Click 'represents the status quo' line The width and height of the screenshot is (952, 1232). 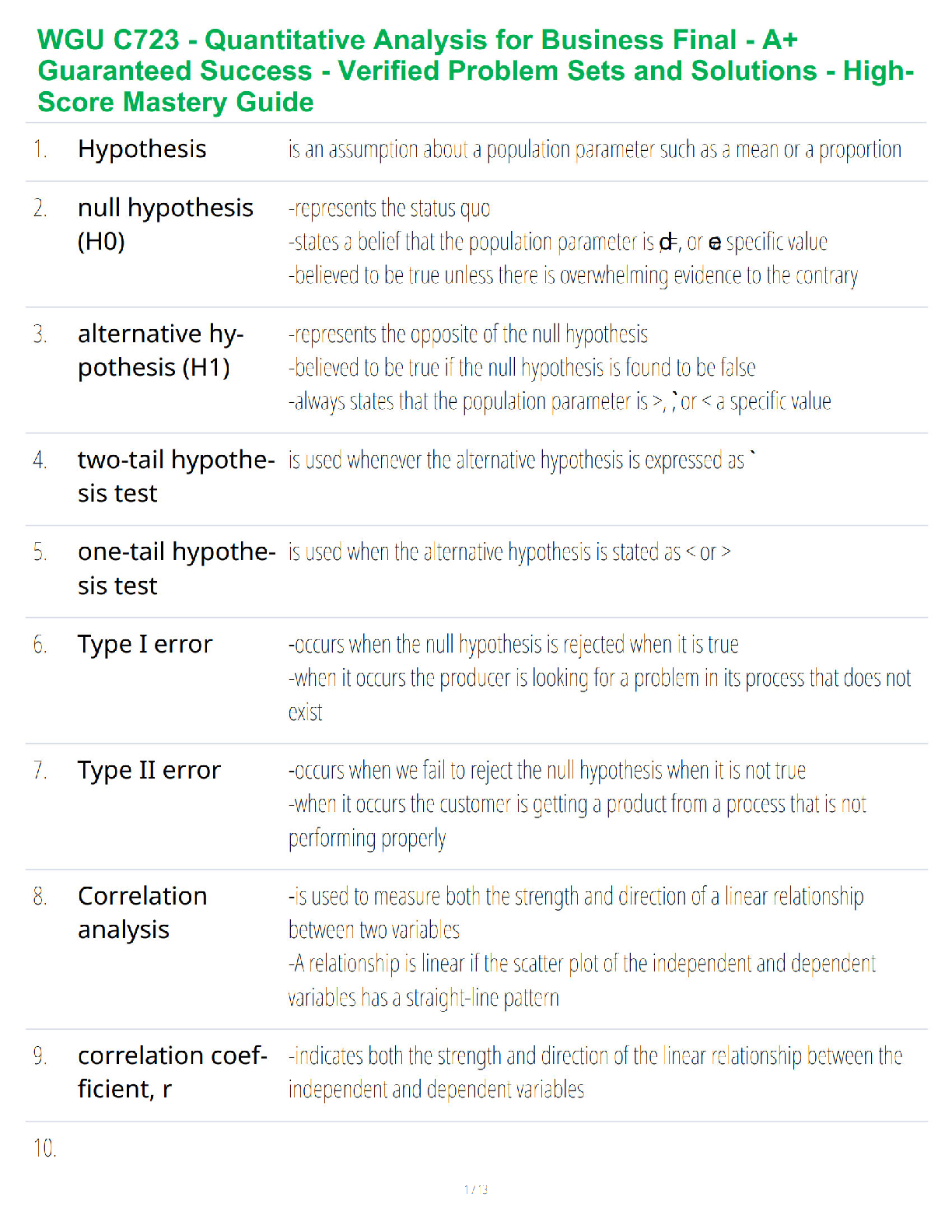click(x=389, y=208)
